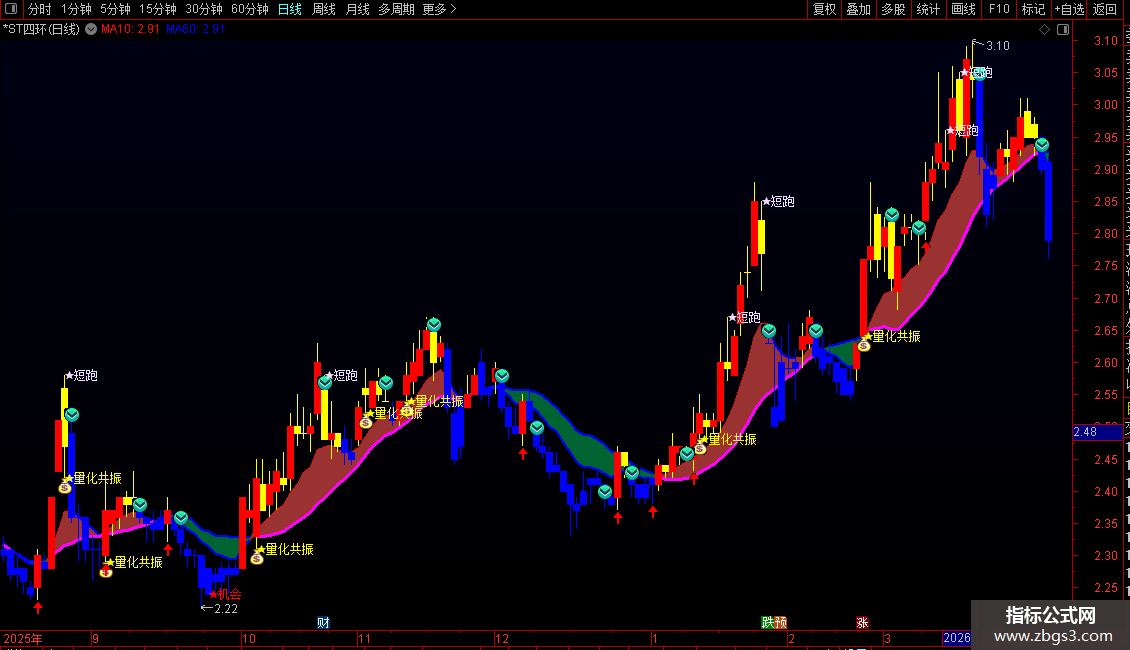This screenshot has height=650, width=1130.
Task: Expand the 更多 periods menu
Action: pyautogui.click(x=439, y=9)
